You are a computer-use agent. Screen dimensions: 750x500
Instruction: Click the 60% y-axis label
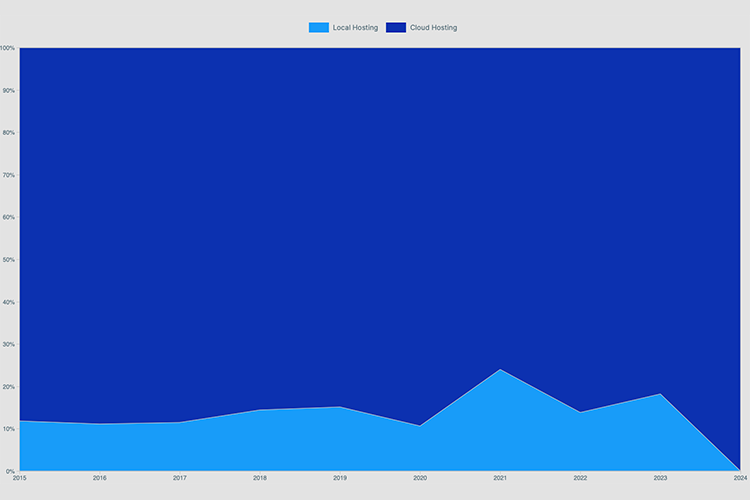[x=9, y=217]
